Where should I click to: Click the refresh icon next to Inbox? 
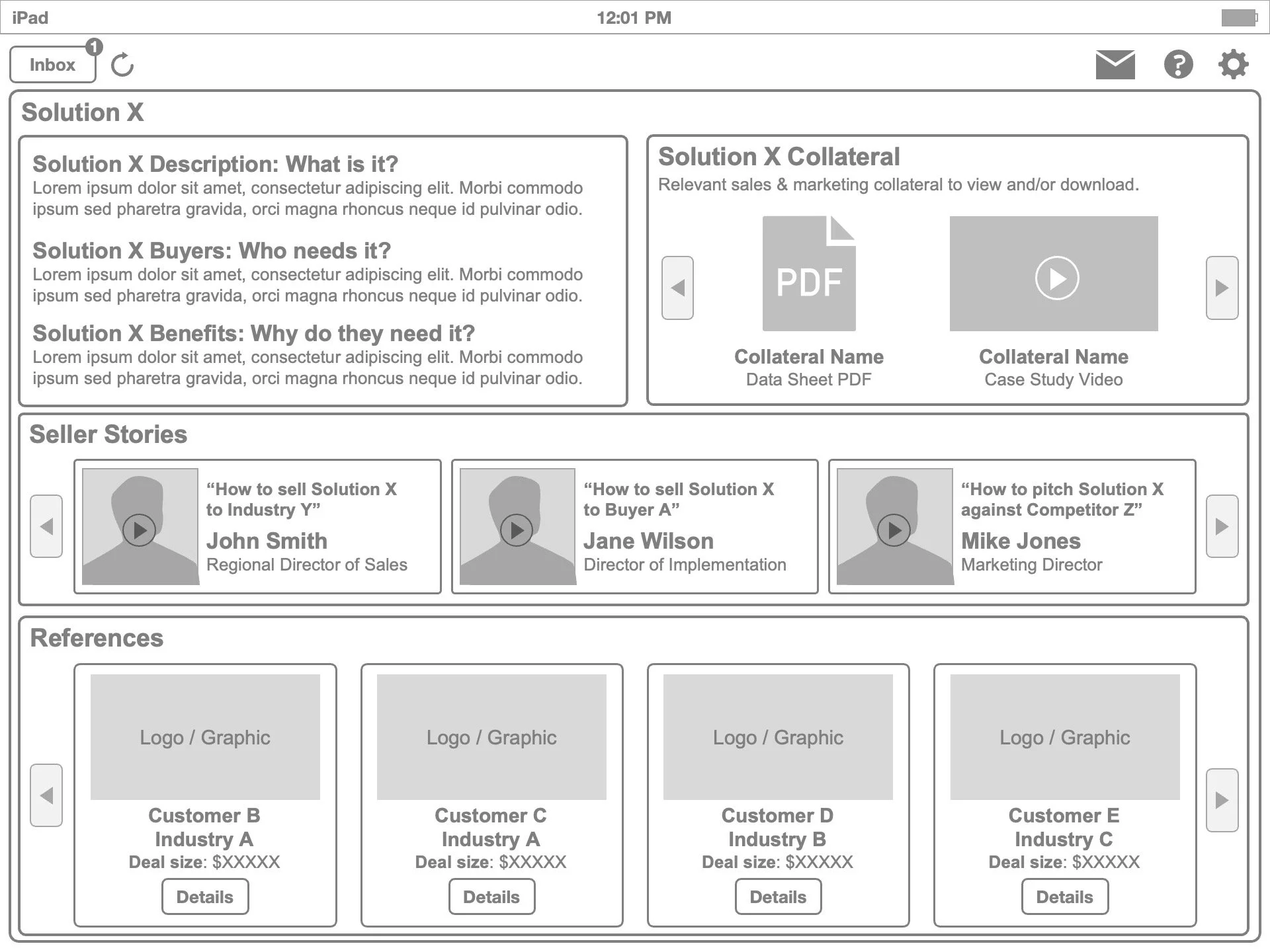tap(122, 65)
